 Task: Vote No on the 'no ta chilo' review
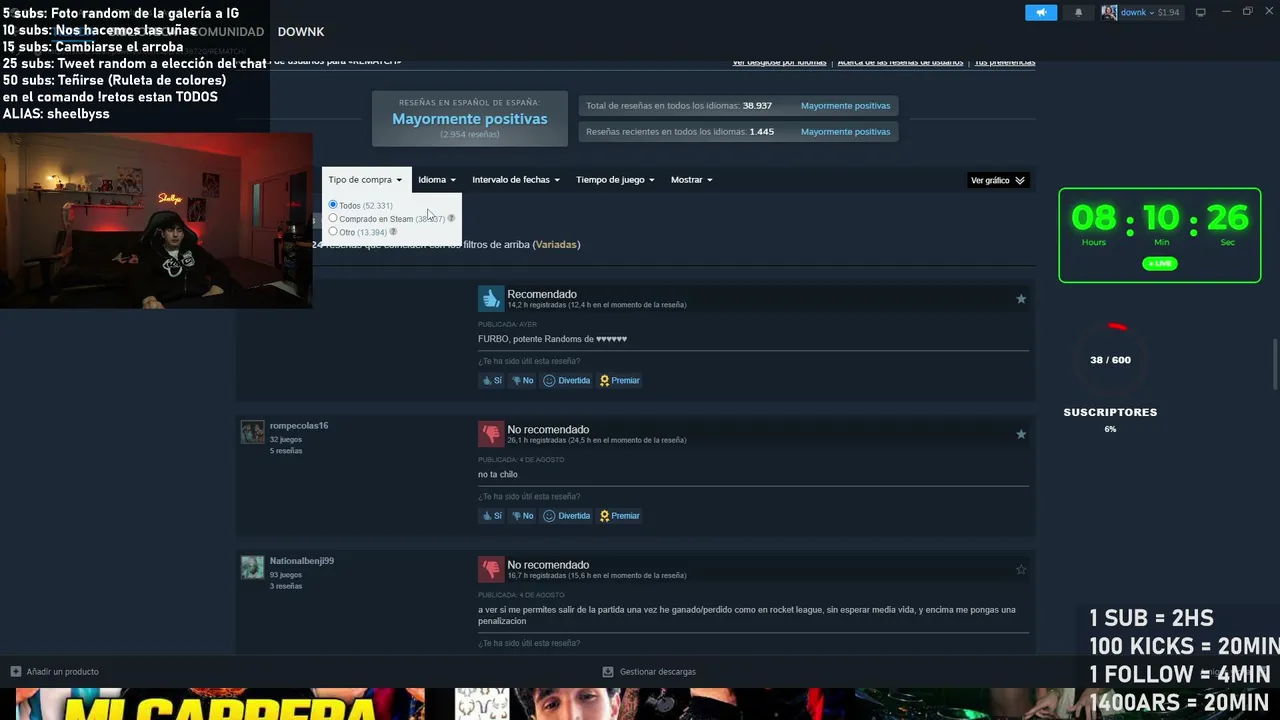(x=523, y=516)
